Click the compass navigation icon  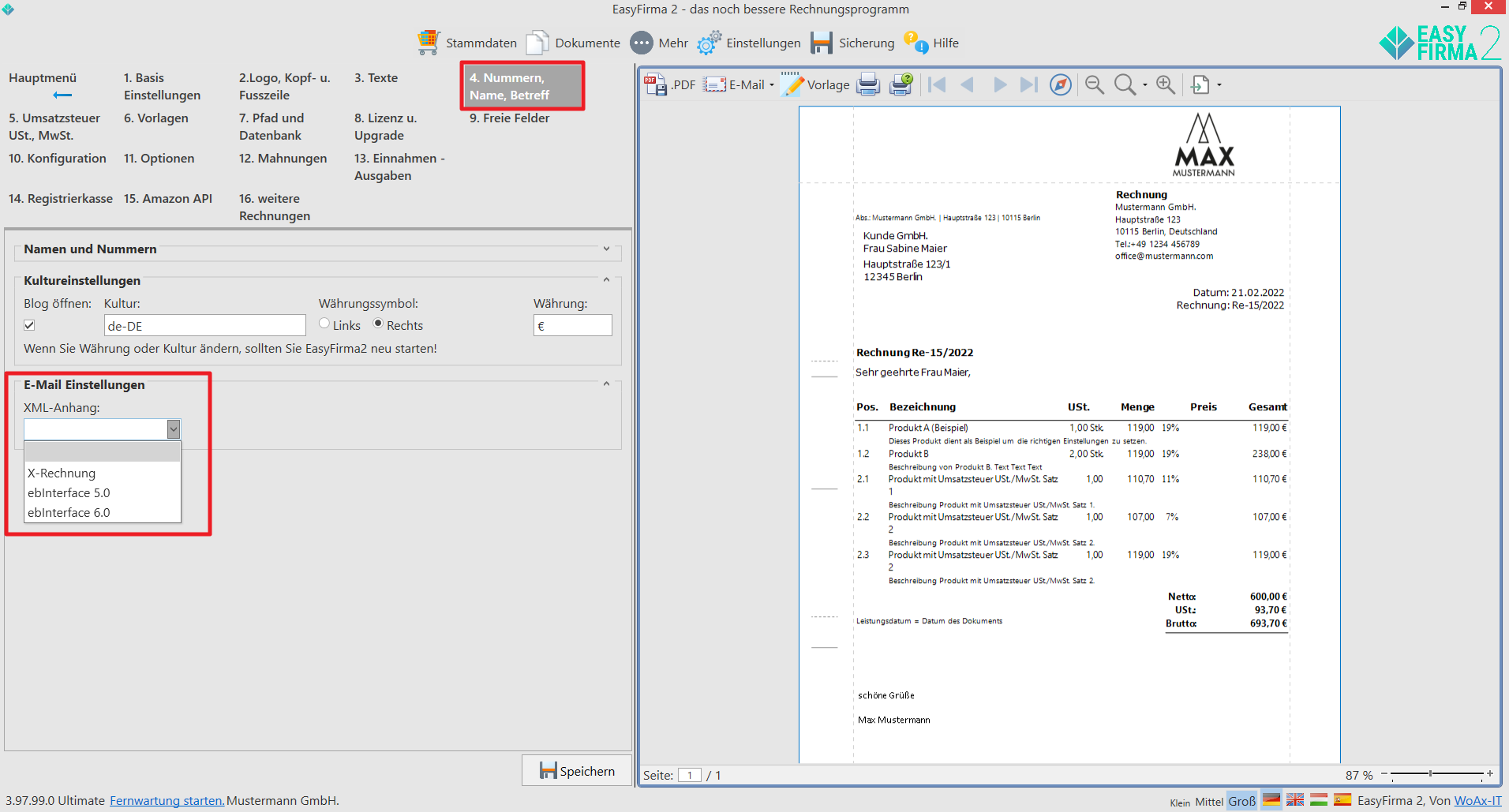pos(1061,84)
